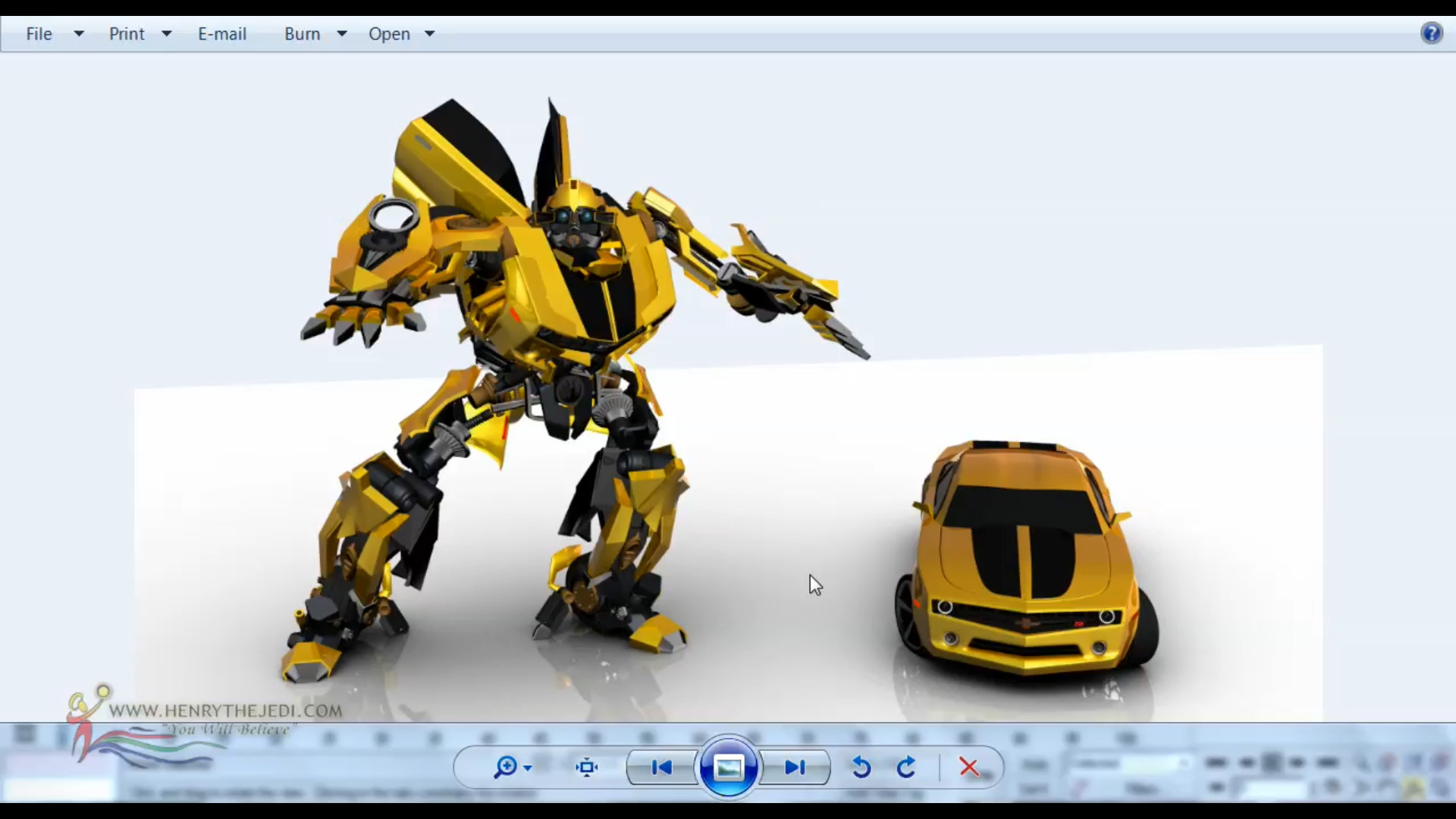Open the Print menu

(127, 34)
